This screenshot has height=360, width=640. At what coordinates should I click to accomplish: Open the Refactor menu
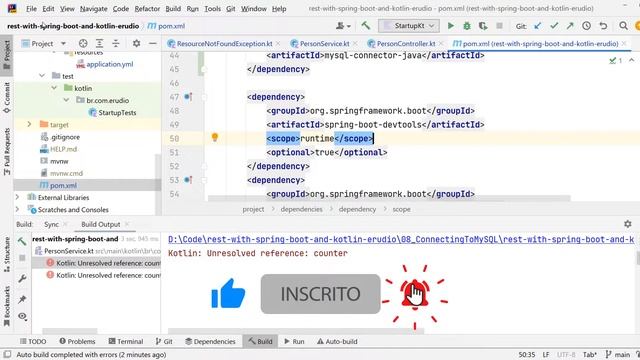point(147,9)
